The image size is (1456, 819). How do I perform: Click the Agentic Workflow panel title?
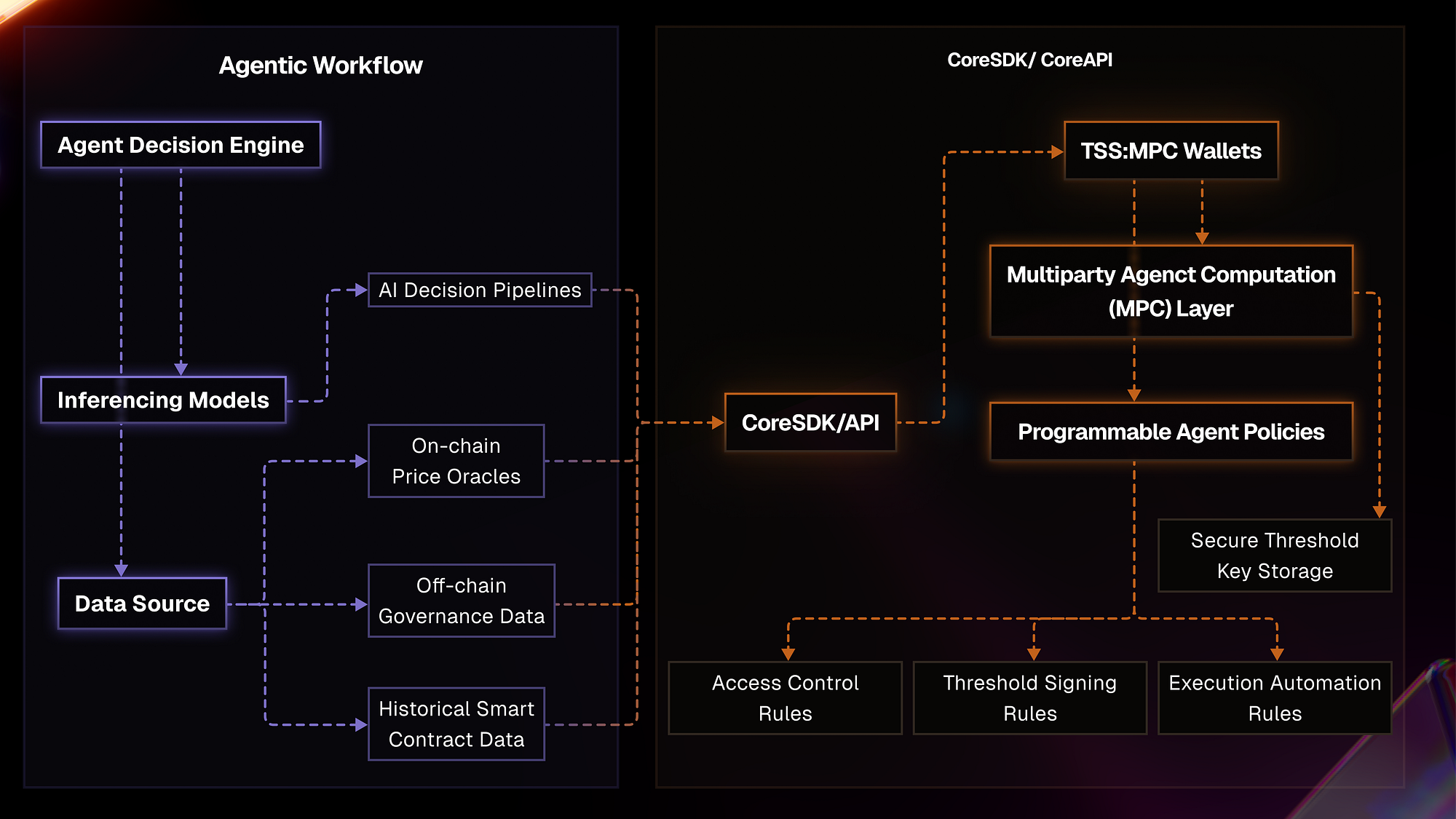pyautogui.click(x=320, y=66)
